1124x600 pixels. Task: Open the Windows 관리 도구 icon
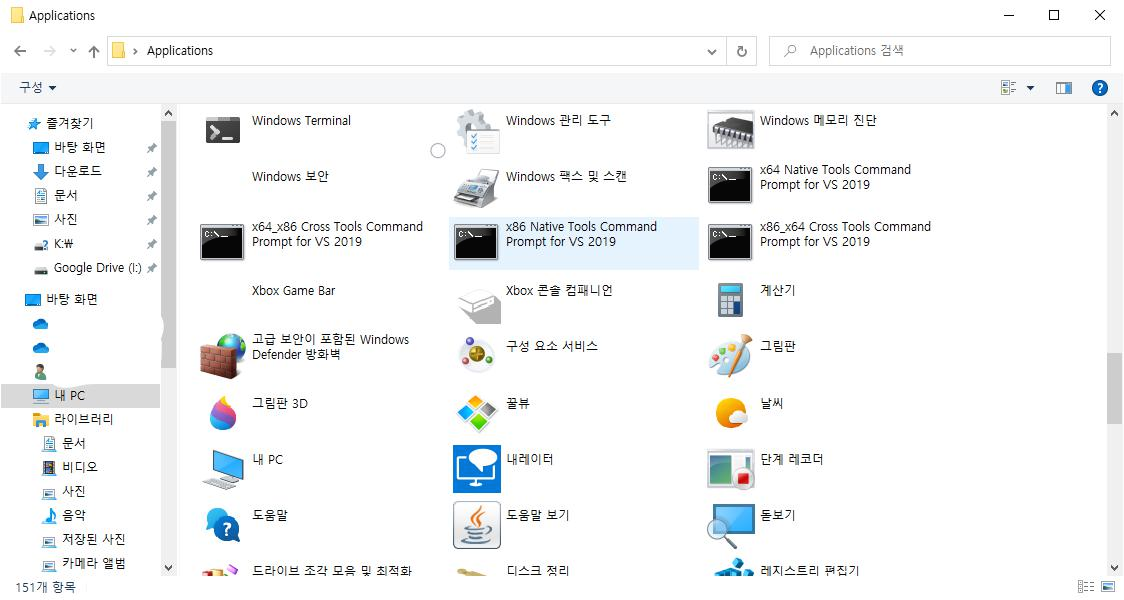[x=477, y=131]
